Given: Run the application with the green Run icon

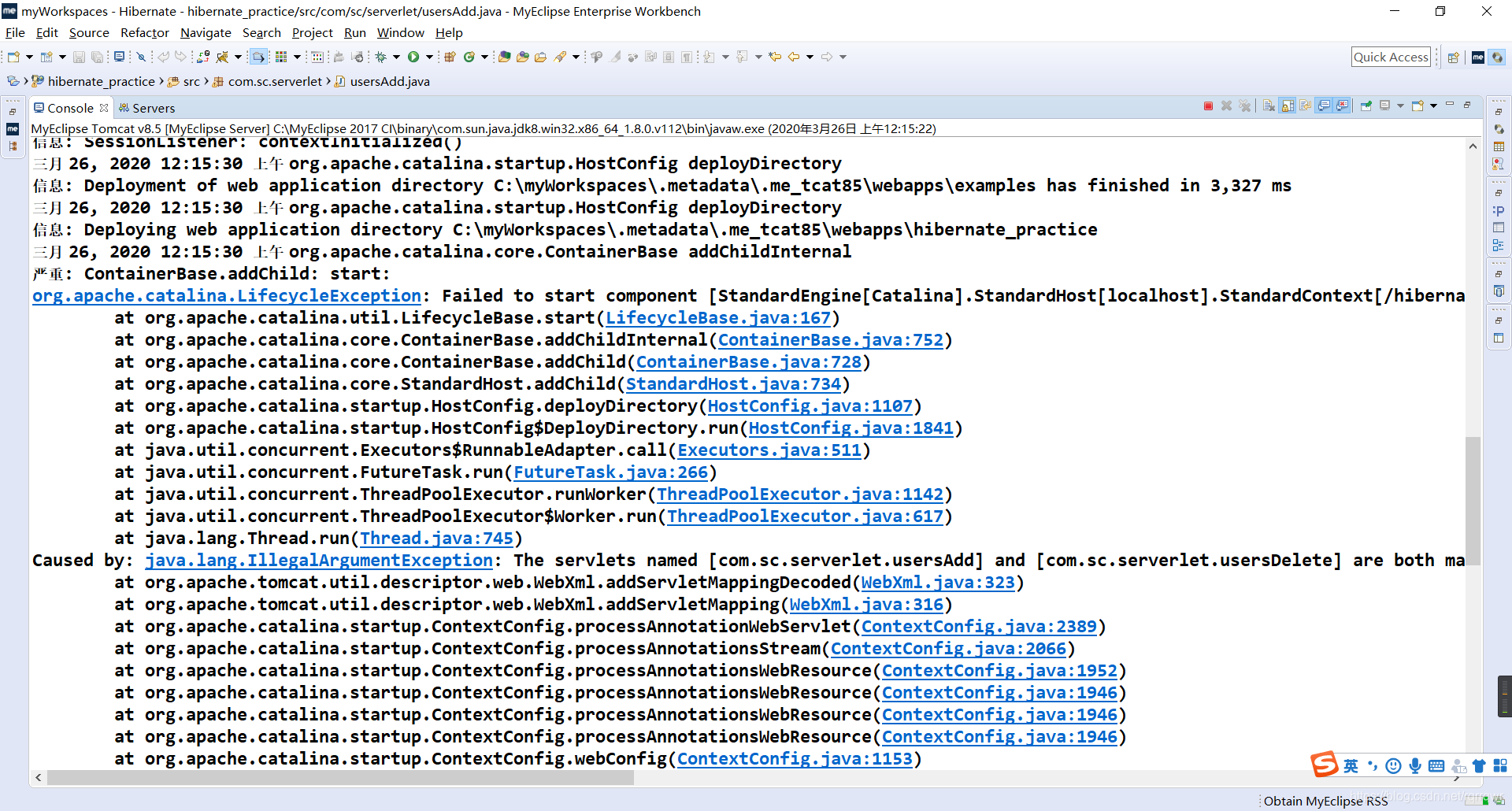Looking at the screenshot, I should (415, 57).
